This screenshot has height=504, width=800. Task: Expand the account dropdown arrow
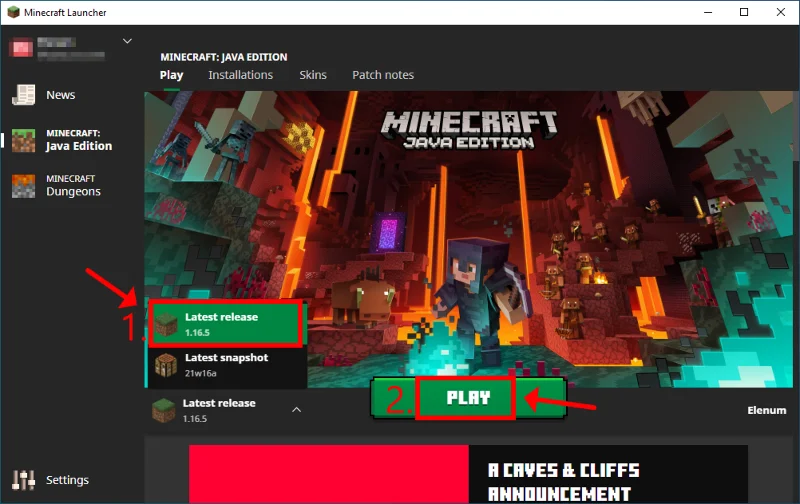pos(128,41)
